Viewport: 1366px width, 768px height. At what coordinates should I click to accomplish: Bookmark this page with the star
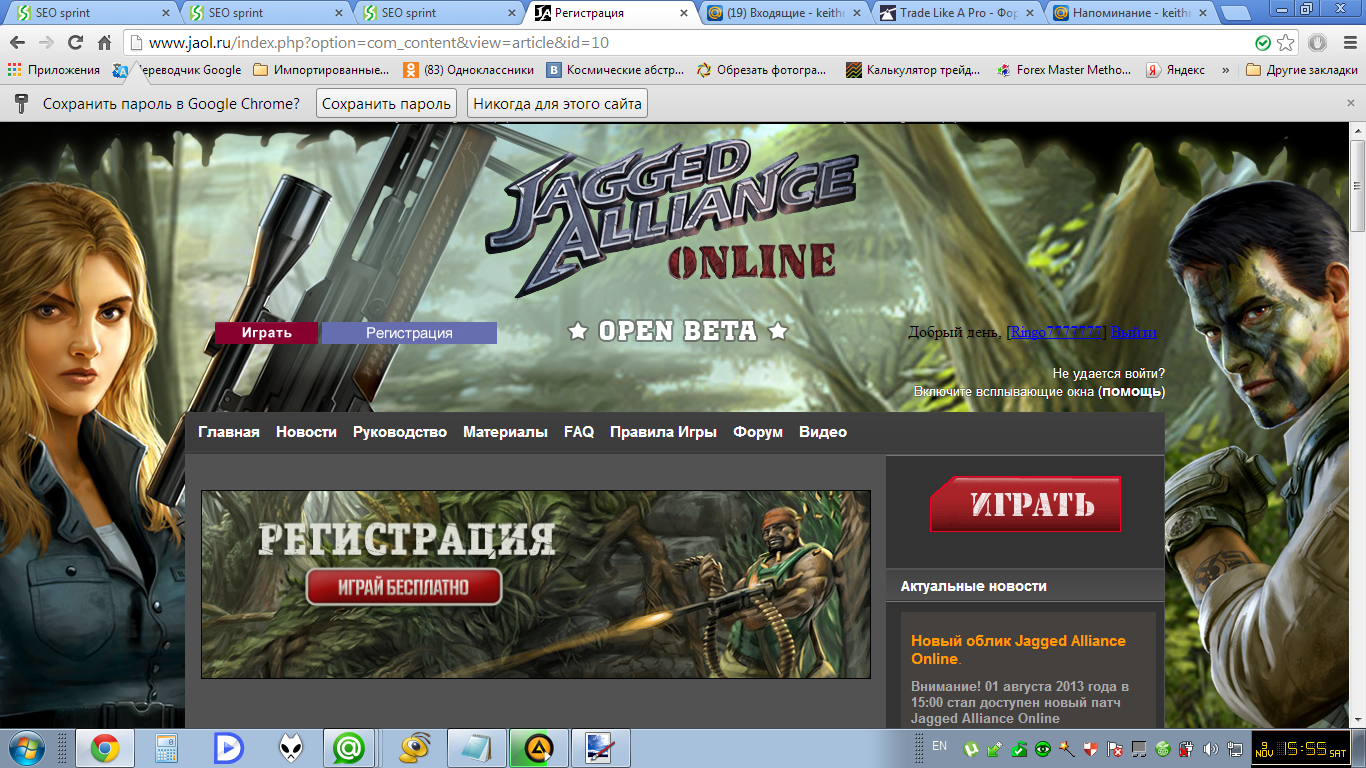click(x=1286, y=43)
